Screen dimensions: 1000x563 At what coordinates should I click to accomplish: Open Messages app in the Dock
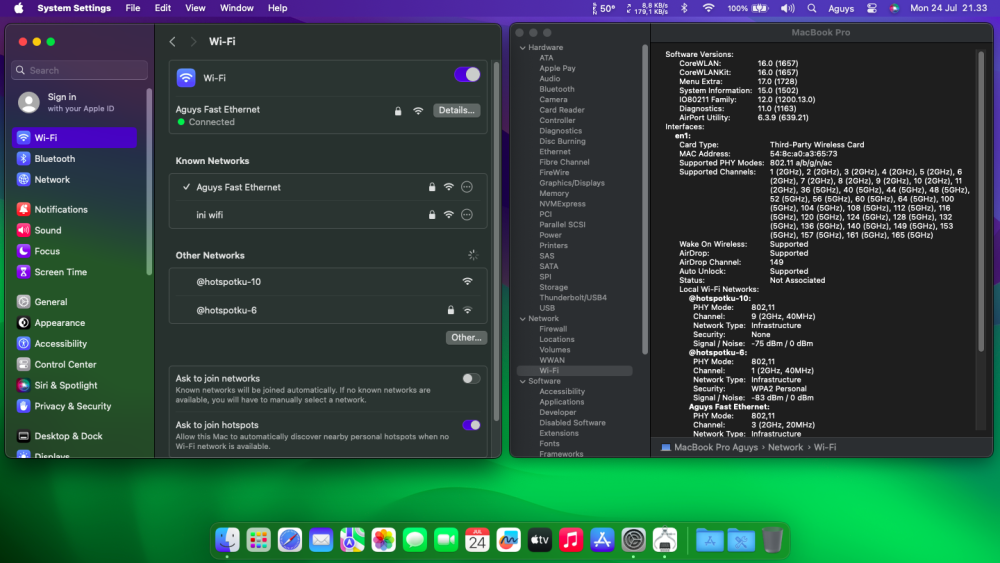(415, 540)
